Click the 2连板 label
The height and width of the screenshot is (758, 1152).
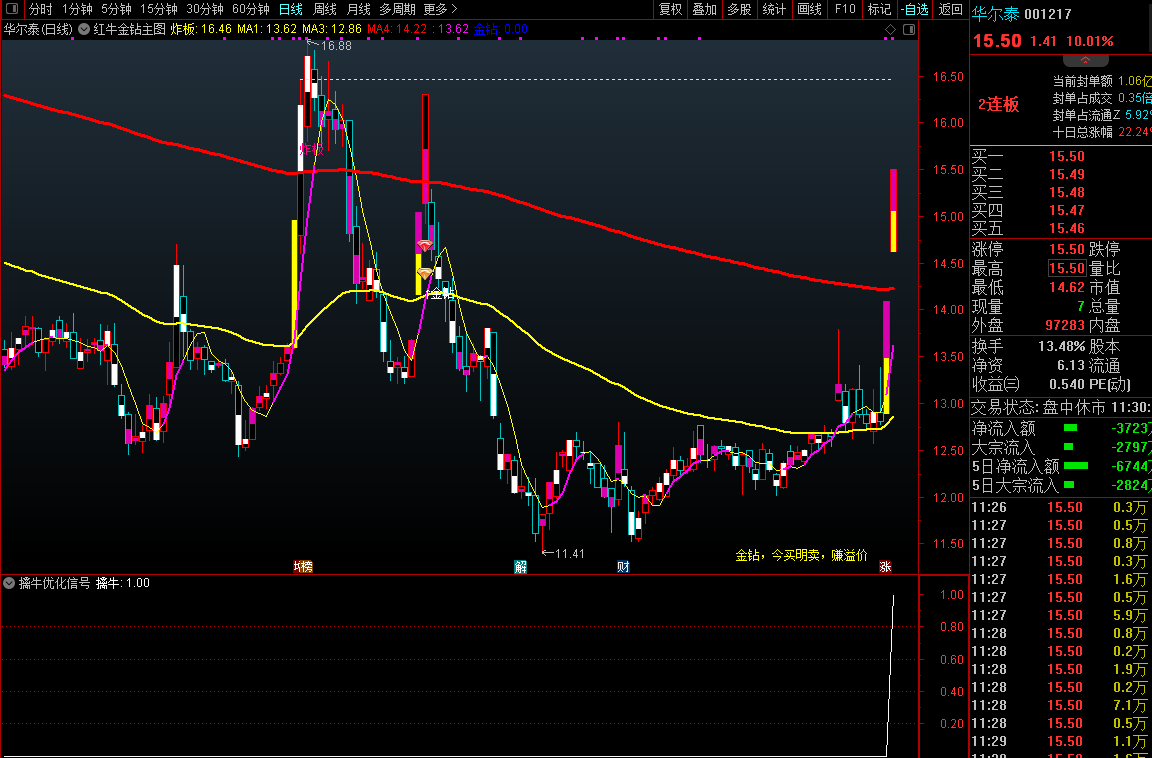(998, 104)
